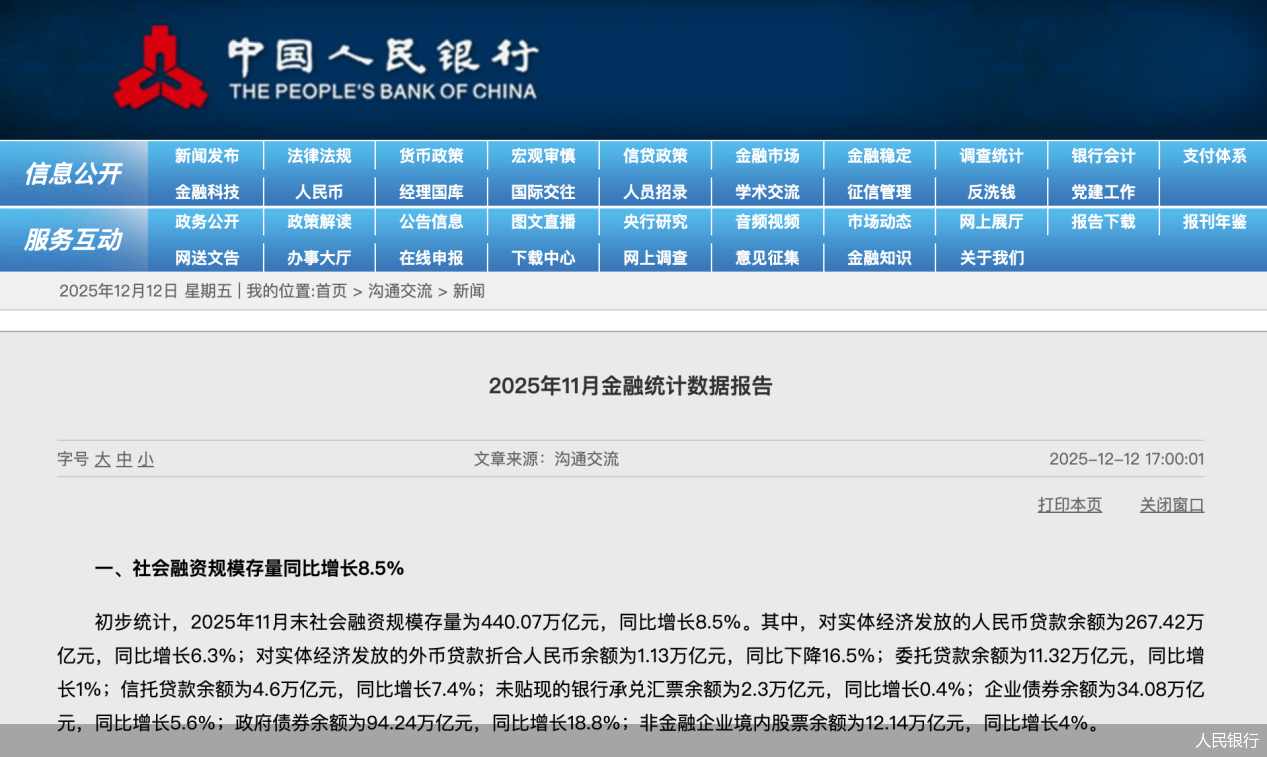Click 打印本页 to print the article
Image resolution: width=1267 pixels, height=757 pixels.
[x=1069, y=505]
